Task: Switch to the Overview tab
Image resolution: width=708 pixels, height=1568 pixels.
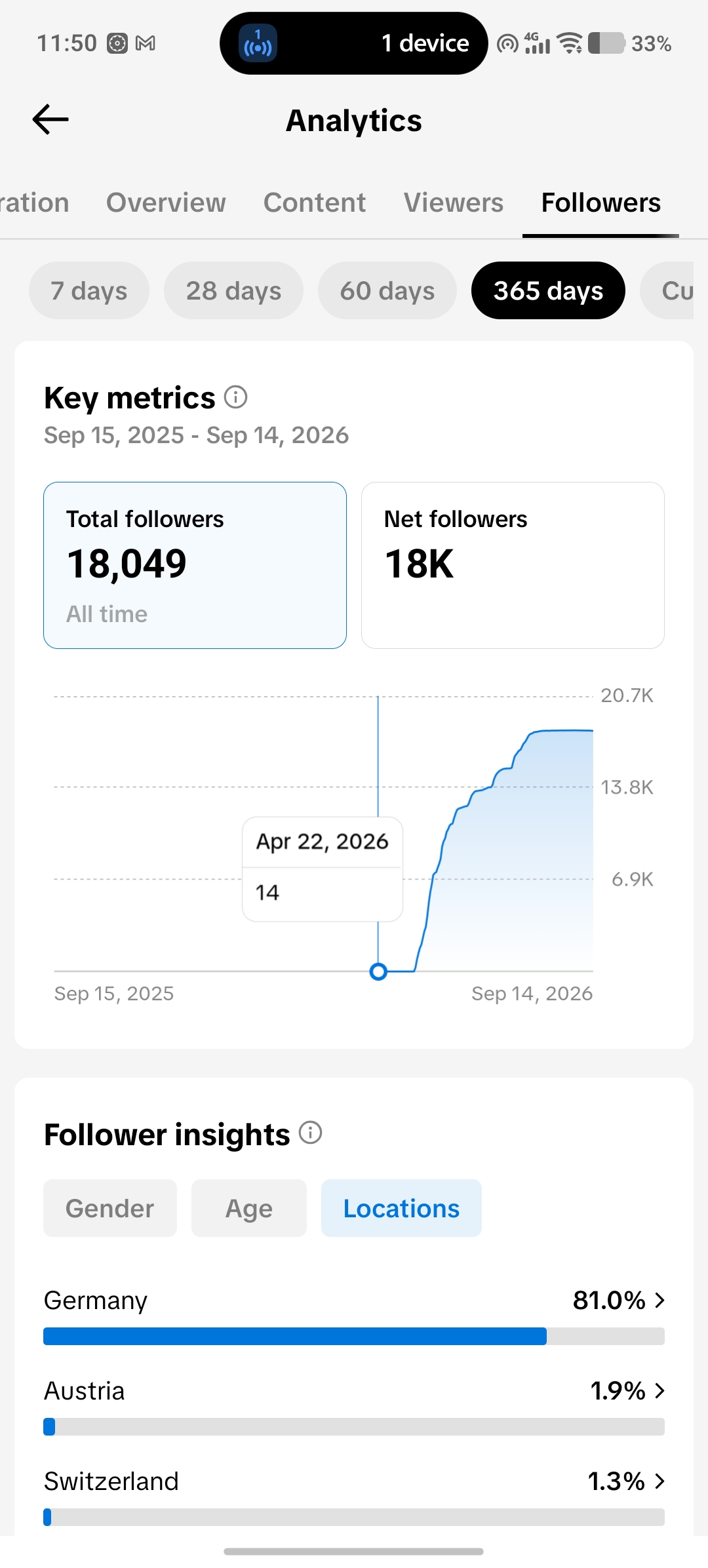Action: tap(166, 203)
